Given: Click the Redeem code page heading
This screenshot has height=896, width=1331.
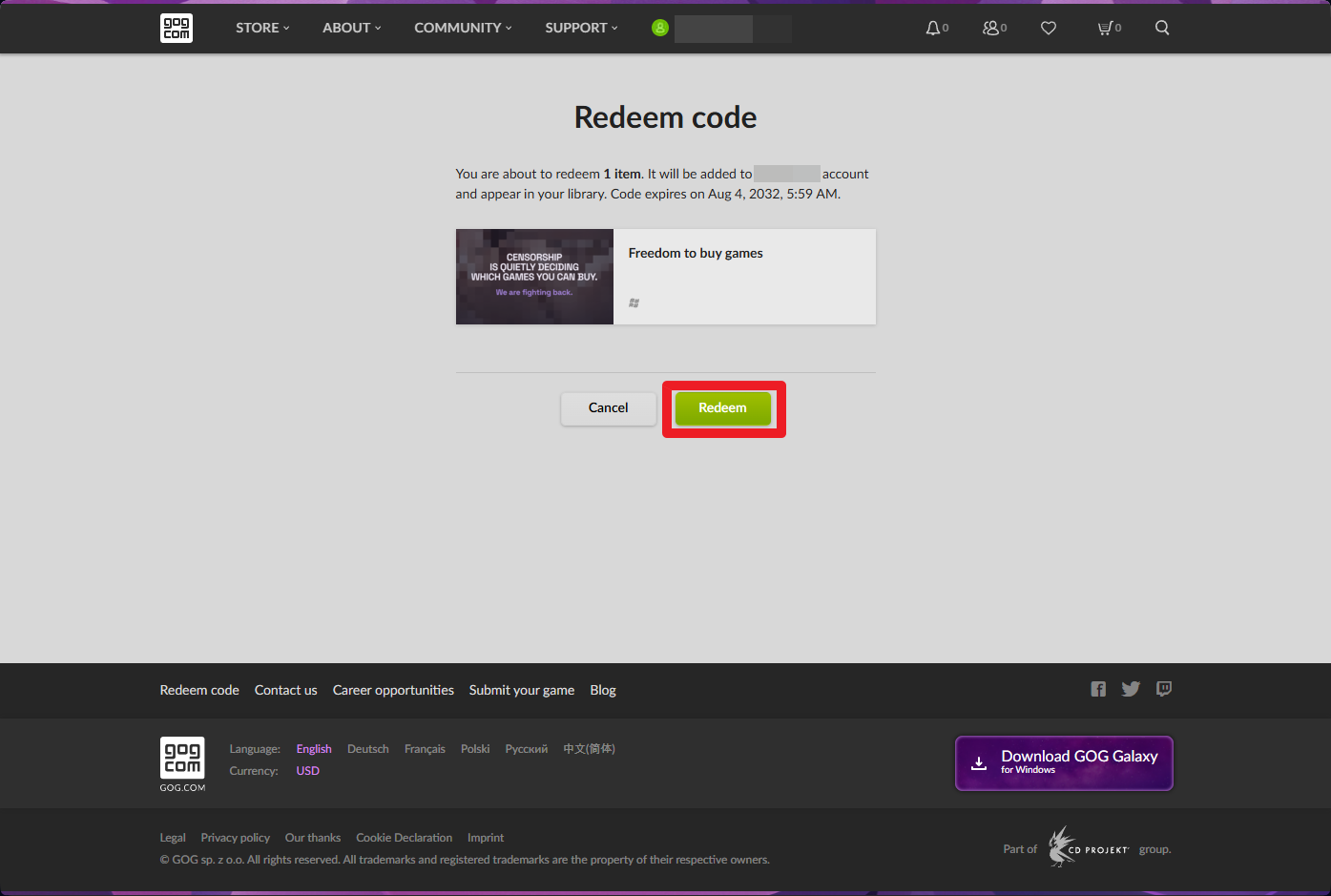Looking at the screenshot, I should [665, 117].
